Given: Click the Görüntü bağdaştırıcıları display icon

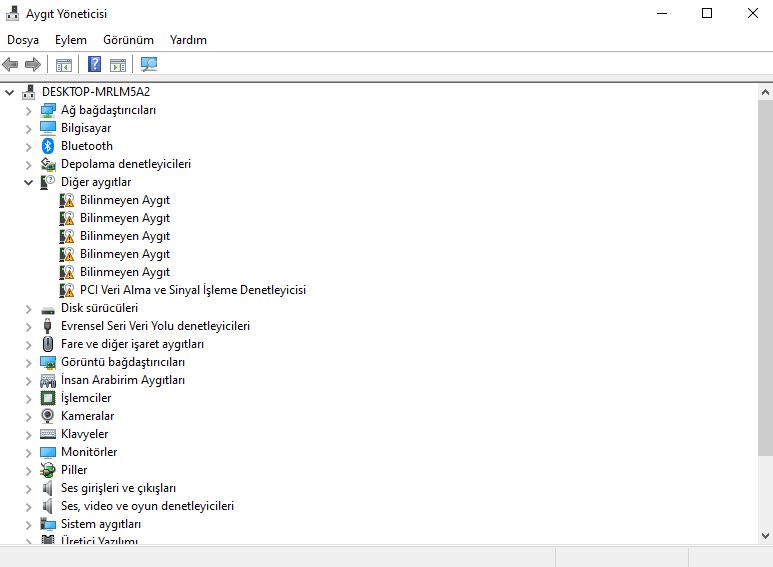Looking at the screenshot, I should pos(48,362).
